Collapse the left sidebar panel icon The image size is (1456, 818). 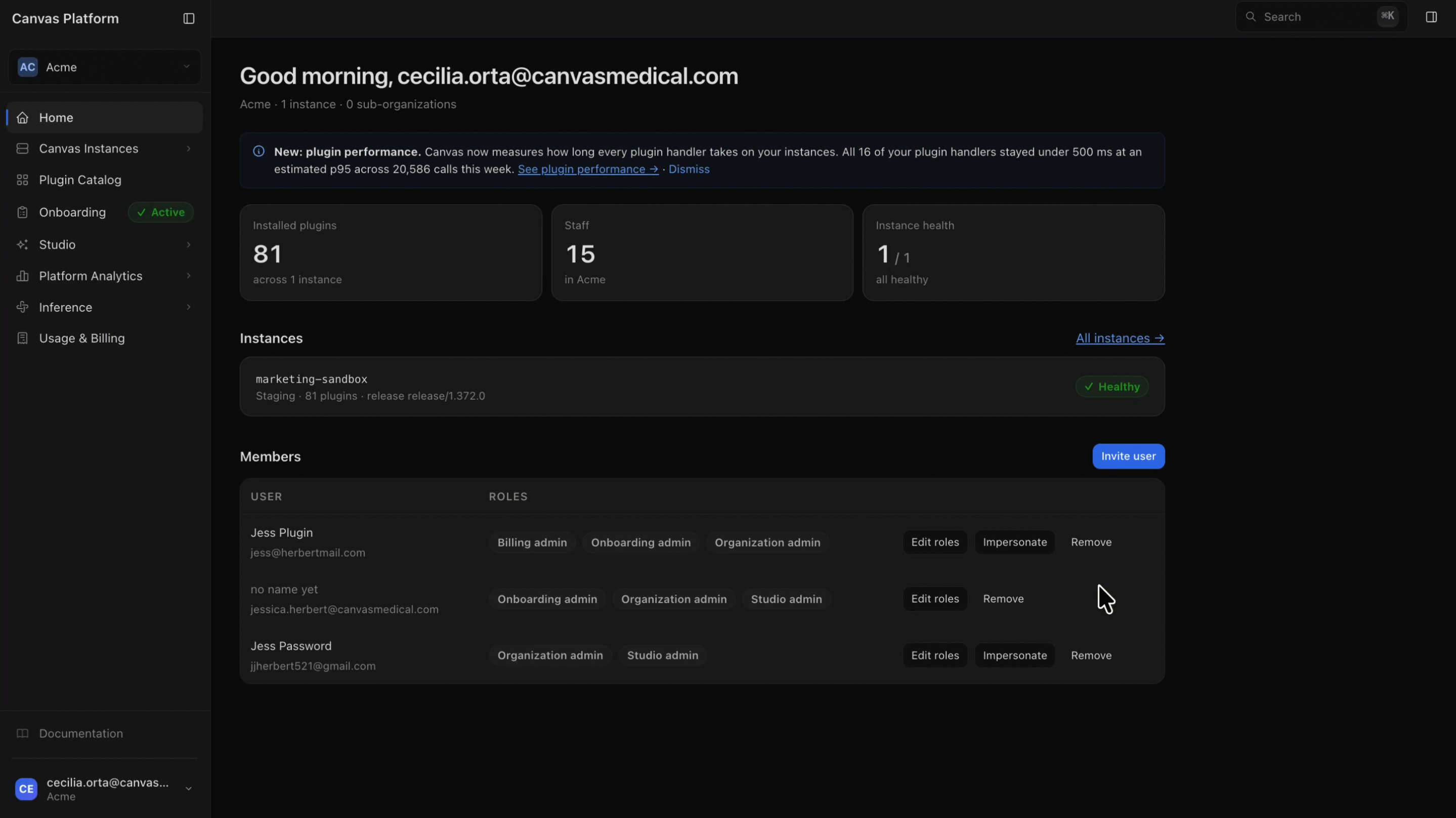point(189,18)
